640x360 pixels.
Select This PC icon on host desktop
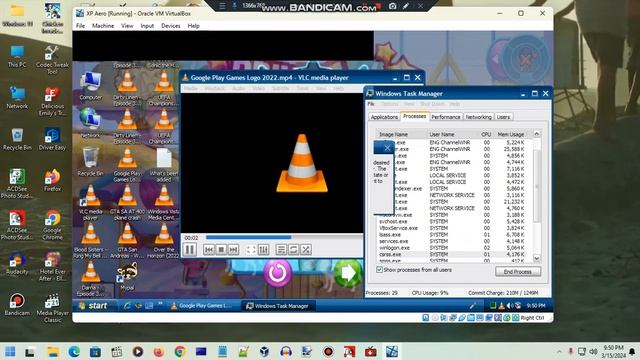click(17, 56)
